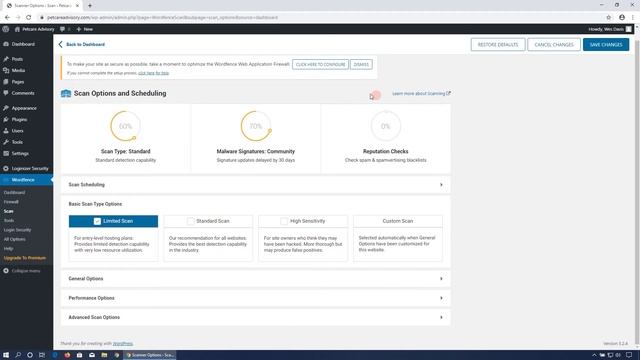
Task: Open File Explorer from taskbar
Action: pyautogui.click(x=104, y=355)
